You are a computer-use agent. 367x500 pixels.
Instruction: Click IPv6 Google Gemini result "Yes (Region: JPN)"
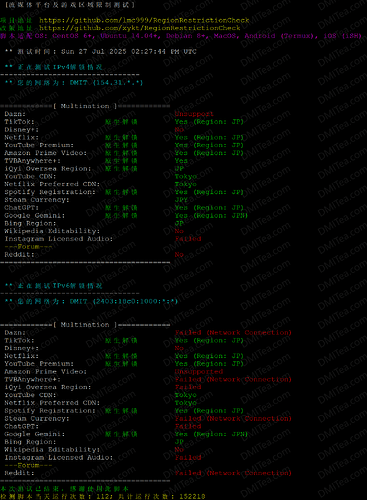coord(211,434)
